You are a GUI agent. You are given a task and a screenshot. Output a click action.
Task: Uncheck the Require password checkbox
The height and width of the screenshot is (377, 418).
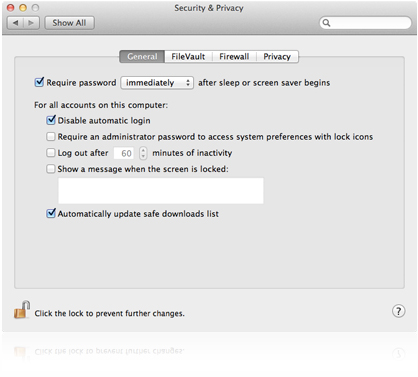click(x=39, y=82)
